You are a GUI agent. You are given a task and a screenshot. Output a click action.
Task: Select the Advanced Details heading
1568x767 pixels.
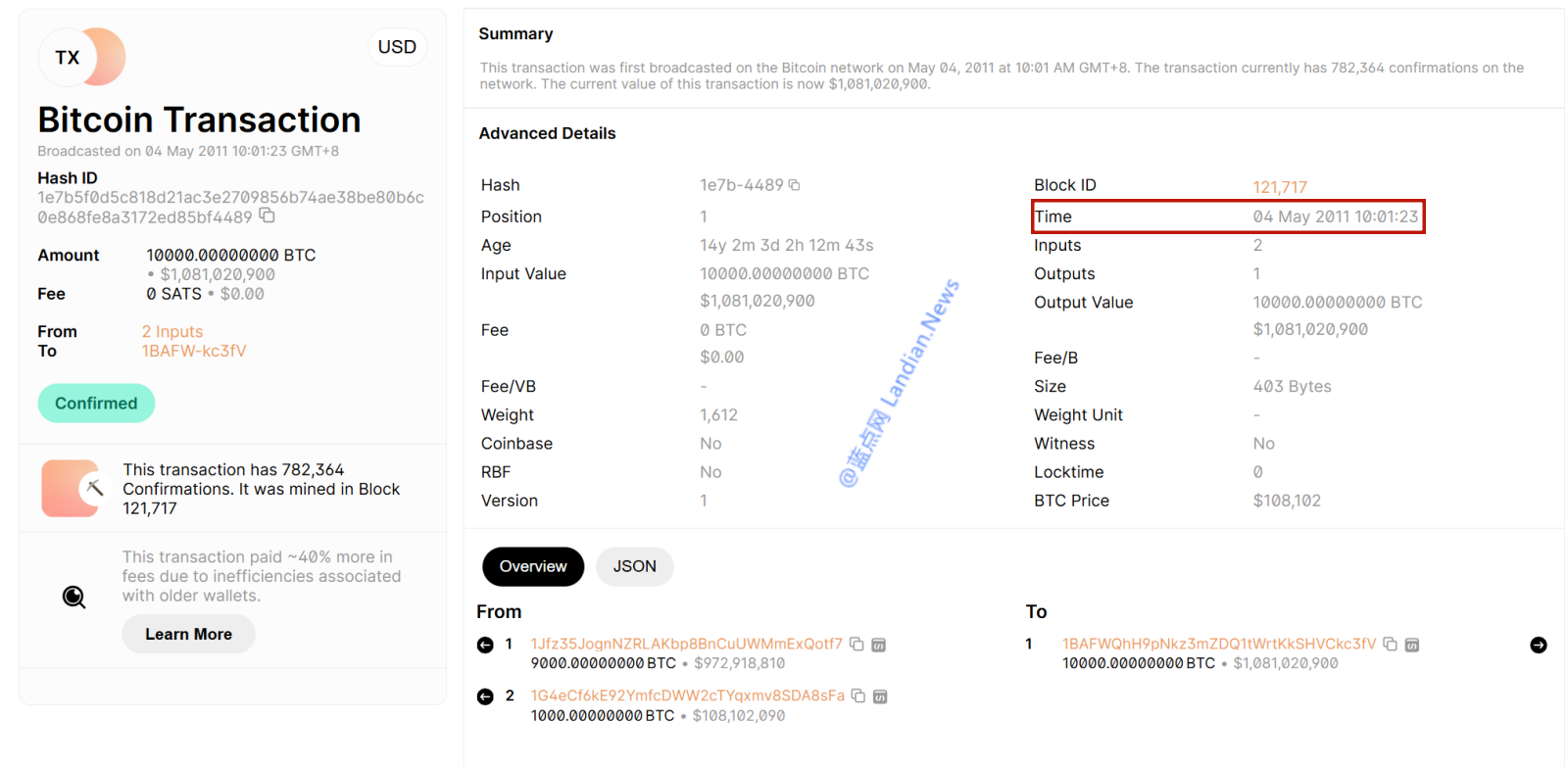pyautogui.click(x=547, y=133)
